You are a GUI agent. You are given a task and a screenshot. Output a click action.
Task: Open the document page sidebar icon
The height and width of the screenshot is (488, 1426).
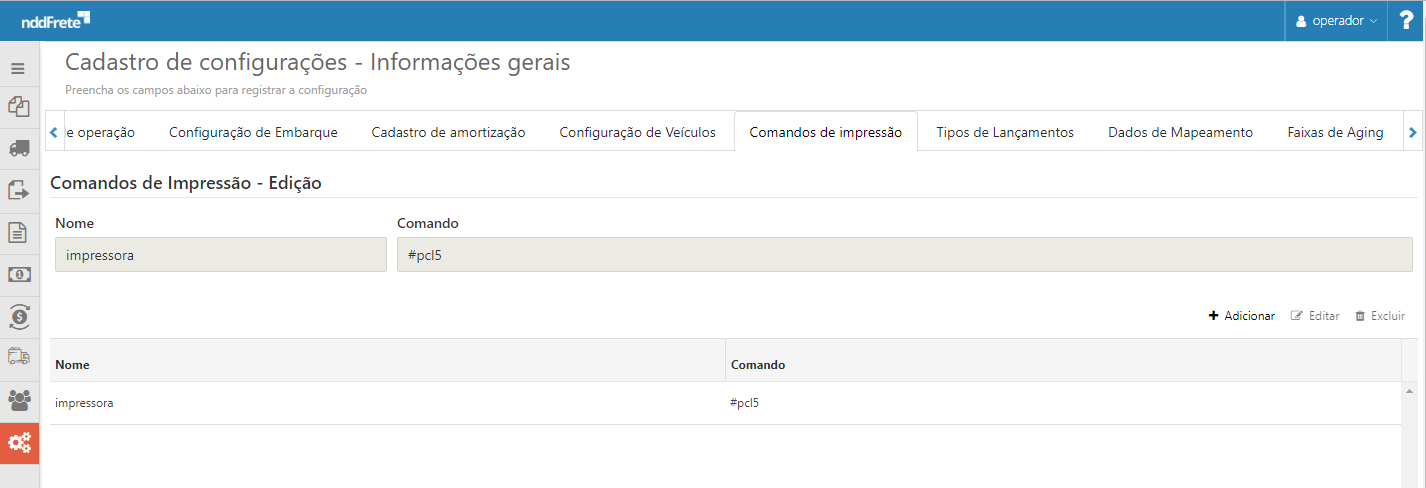[18, 232]
